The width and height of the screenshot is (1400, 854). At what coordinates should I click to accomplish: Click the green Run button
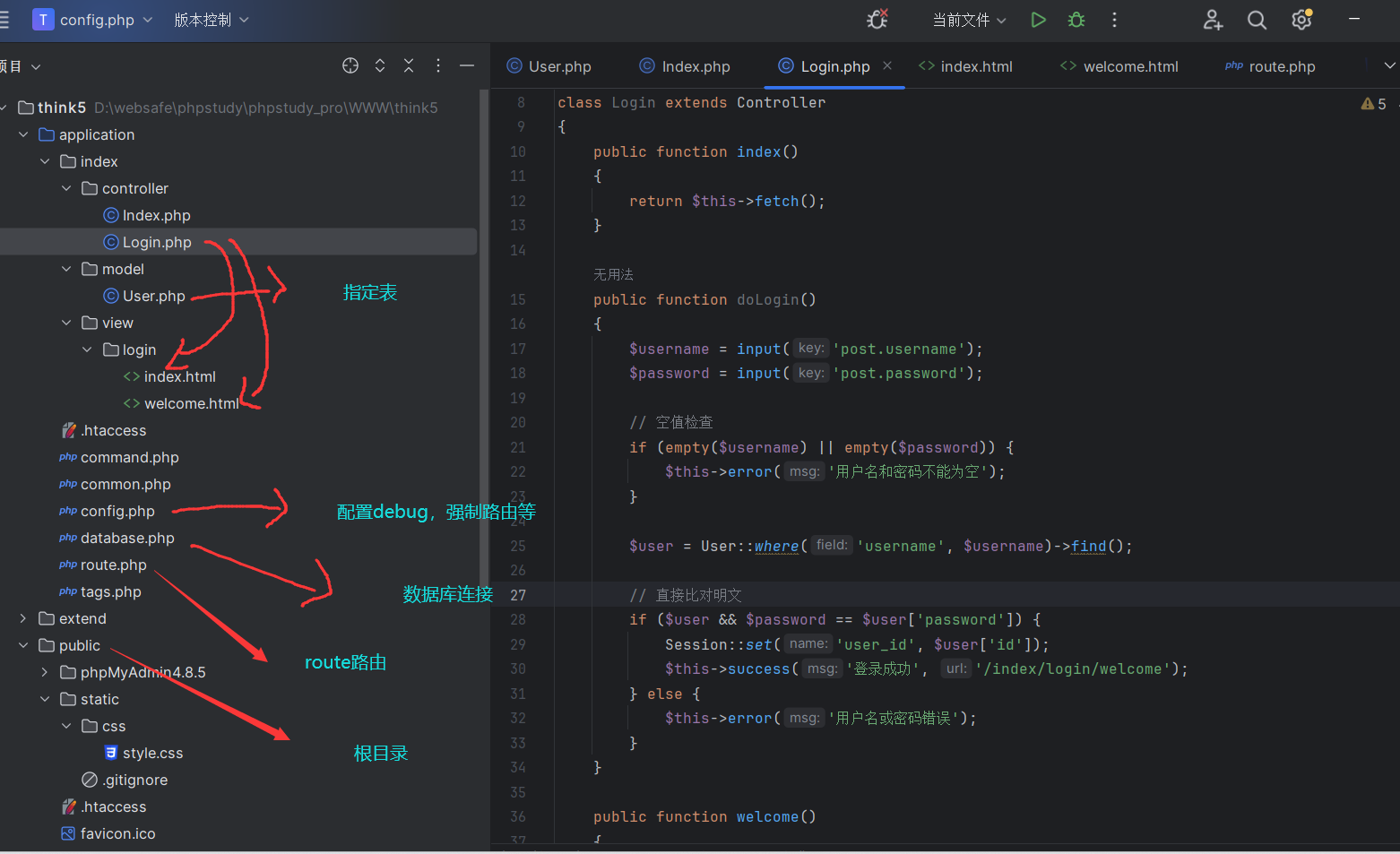[1038, 20]
